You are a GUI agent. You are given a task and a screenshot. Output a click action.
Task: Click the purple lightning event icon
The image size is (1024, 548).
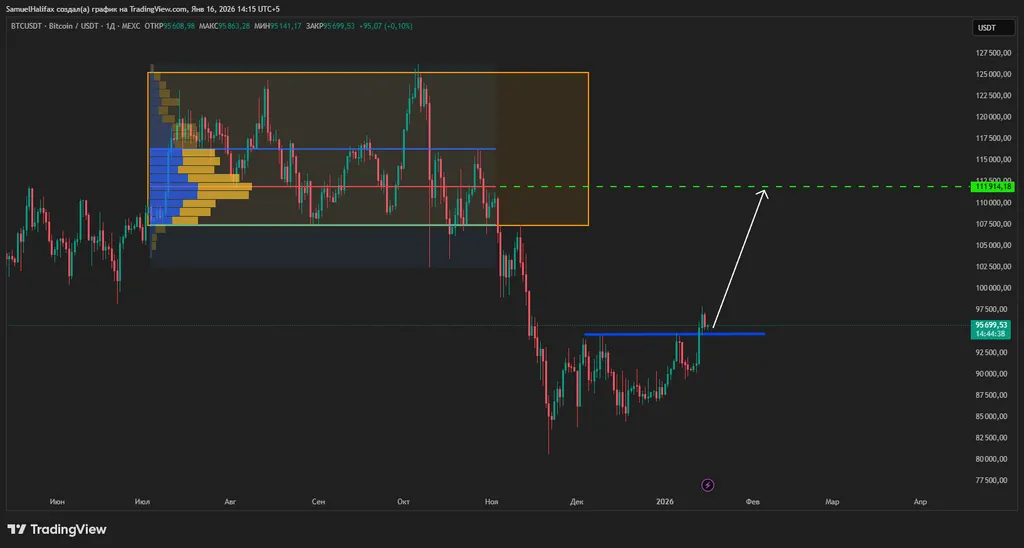[x=708, y=485]
